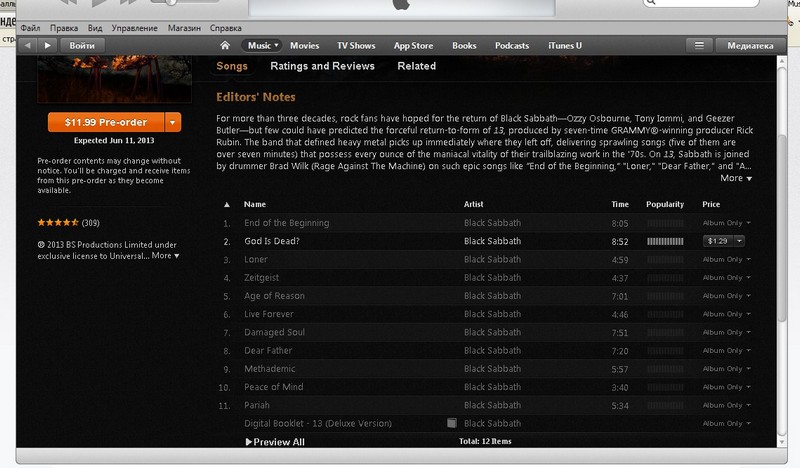Open the dropdown arrow beside $11.99 Pre-order
800x468 pixels.
coord(172,122)
